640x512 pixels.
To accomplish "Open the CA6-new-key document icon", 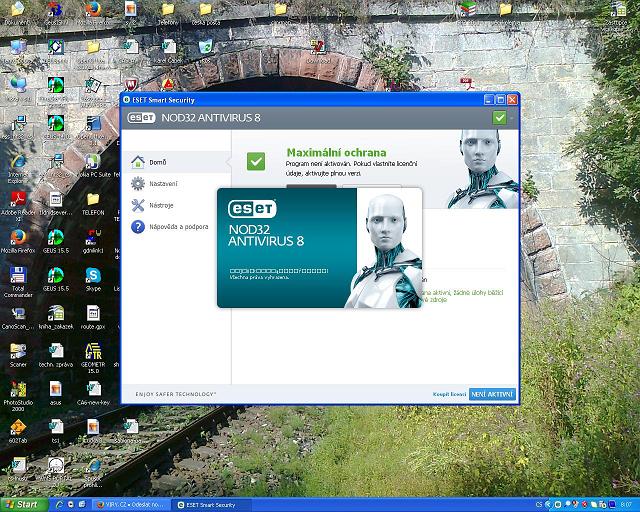I will pos(93,393).
